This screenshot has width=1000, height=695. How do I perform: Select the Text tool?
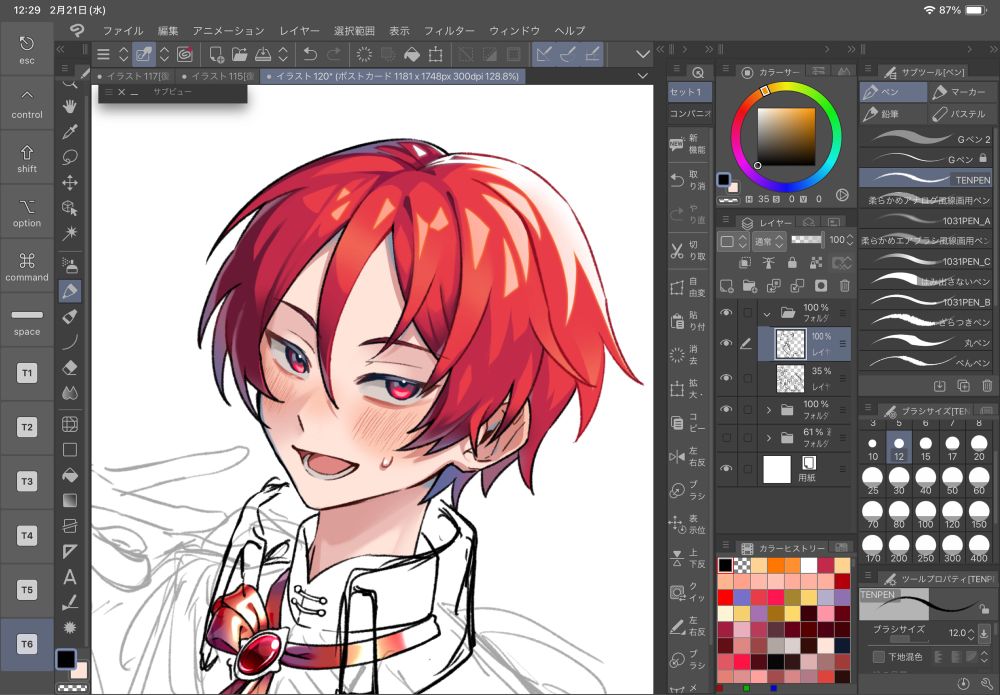click(x=70, y=577)
